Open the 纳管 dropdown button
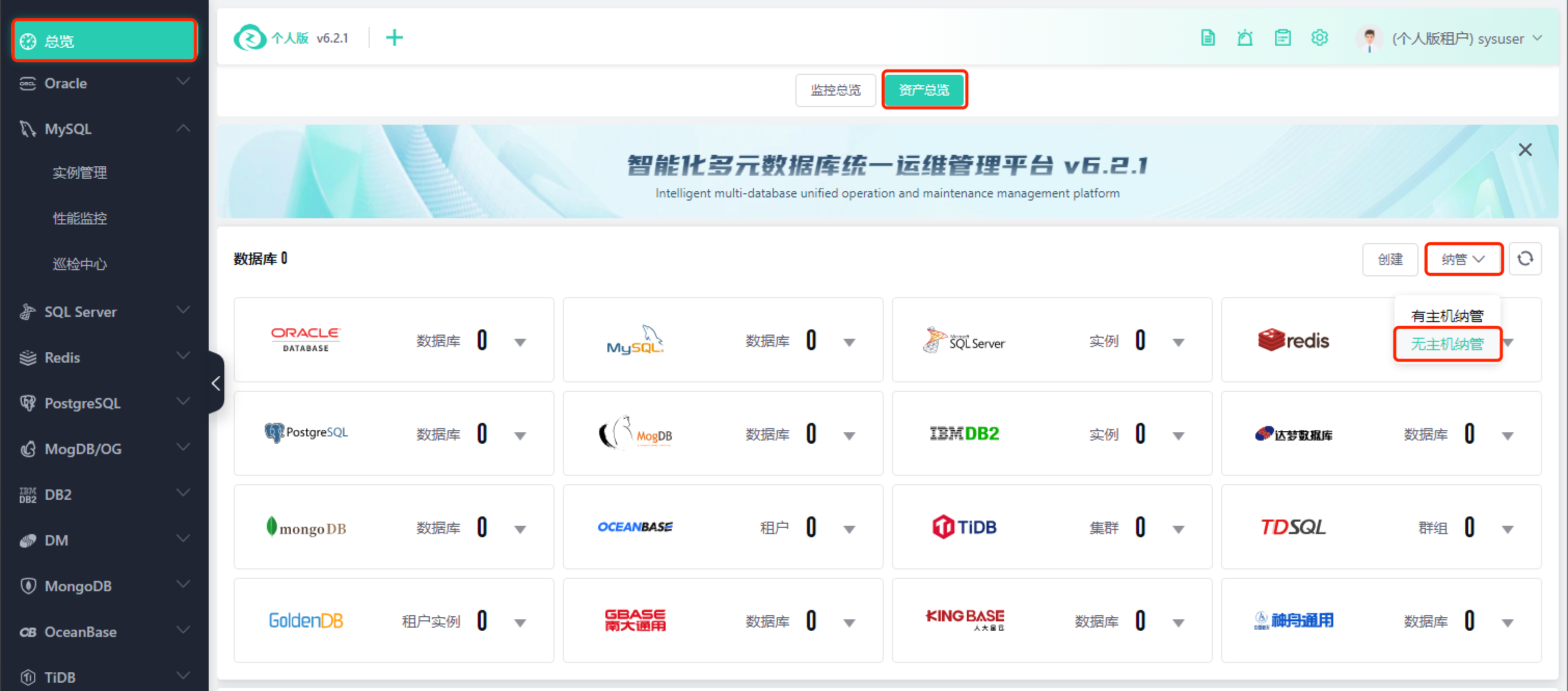The image size is (1568, 691). click(x=1463, y=259)
